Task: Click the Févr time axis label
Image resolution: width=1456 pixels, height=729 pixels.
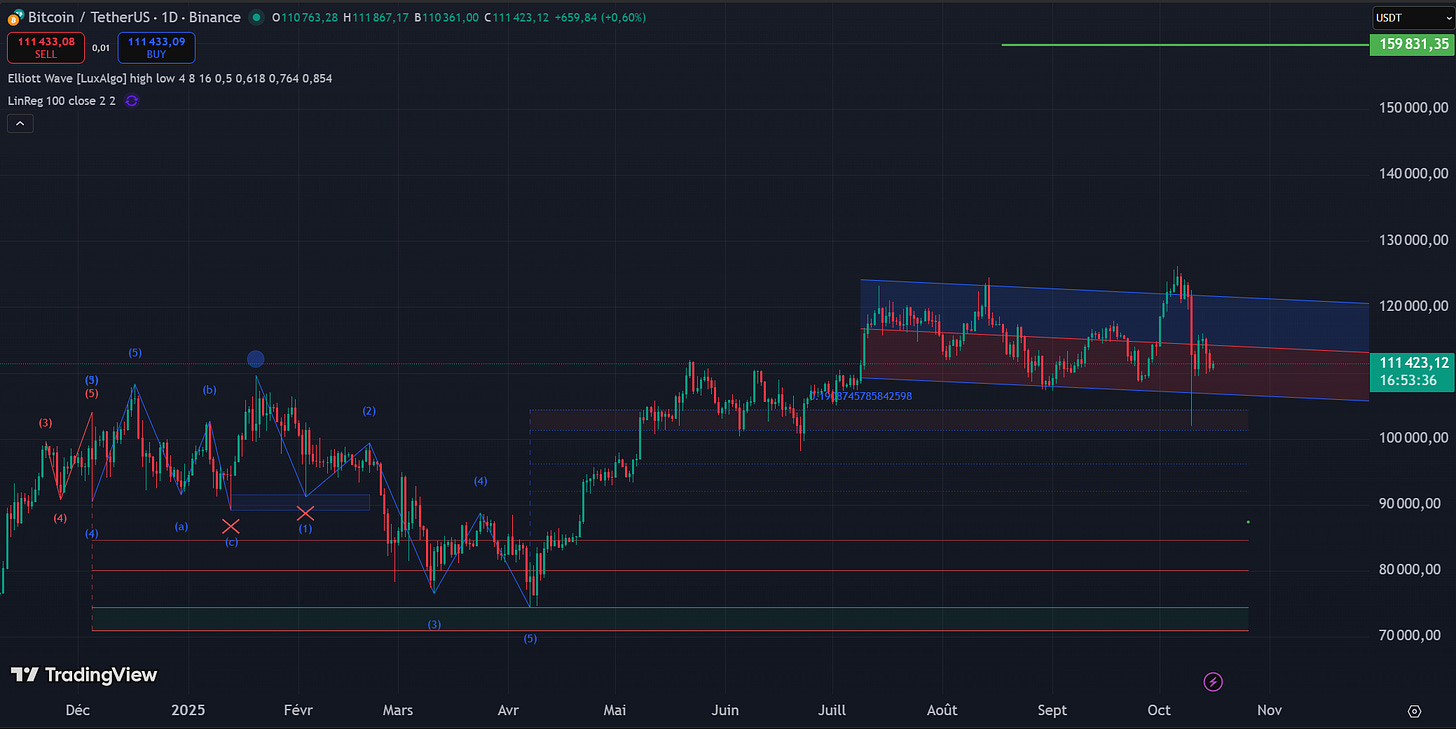Action: 298,710
